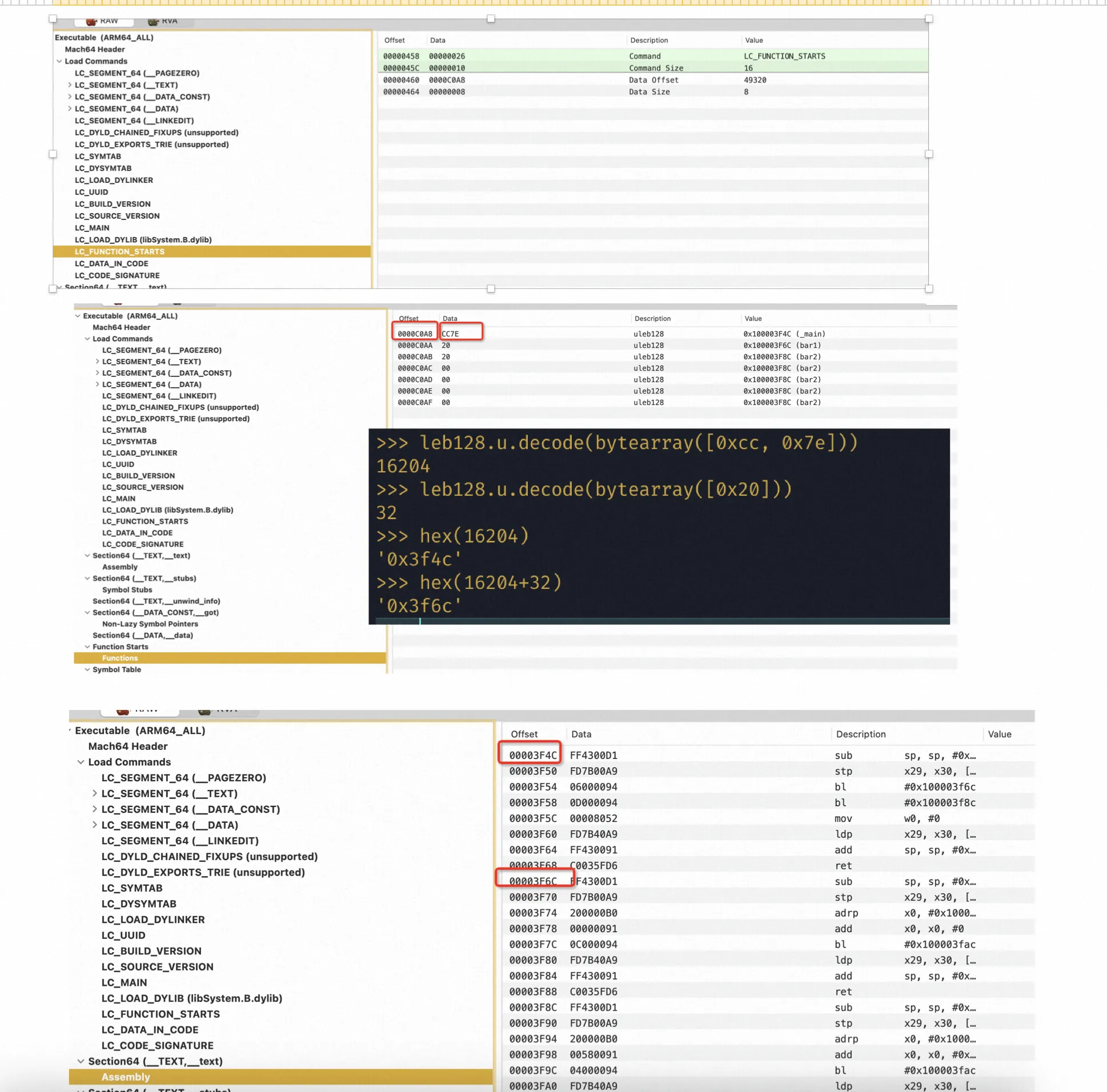Select Mach64 Header in top window
The height and width of the screenshot is (1092, 1107).
[95, 49]
